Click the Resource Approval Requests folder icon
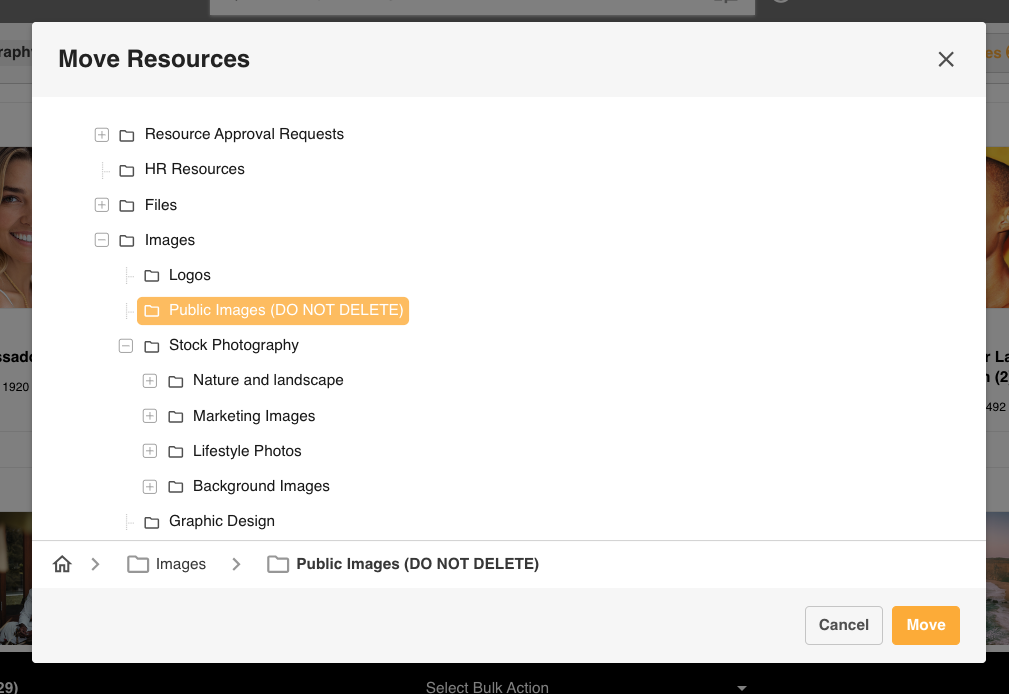Screen dimensions: 1009x694 [x=127, y=135]
